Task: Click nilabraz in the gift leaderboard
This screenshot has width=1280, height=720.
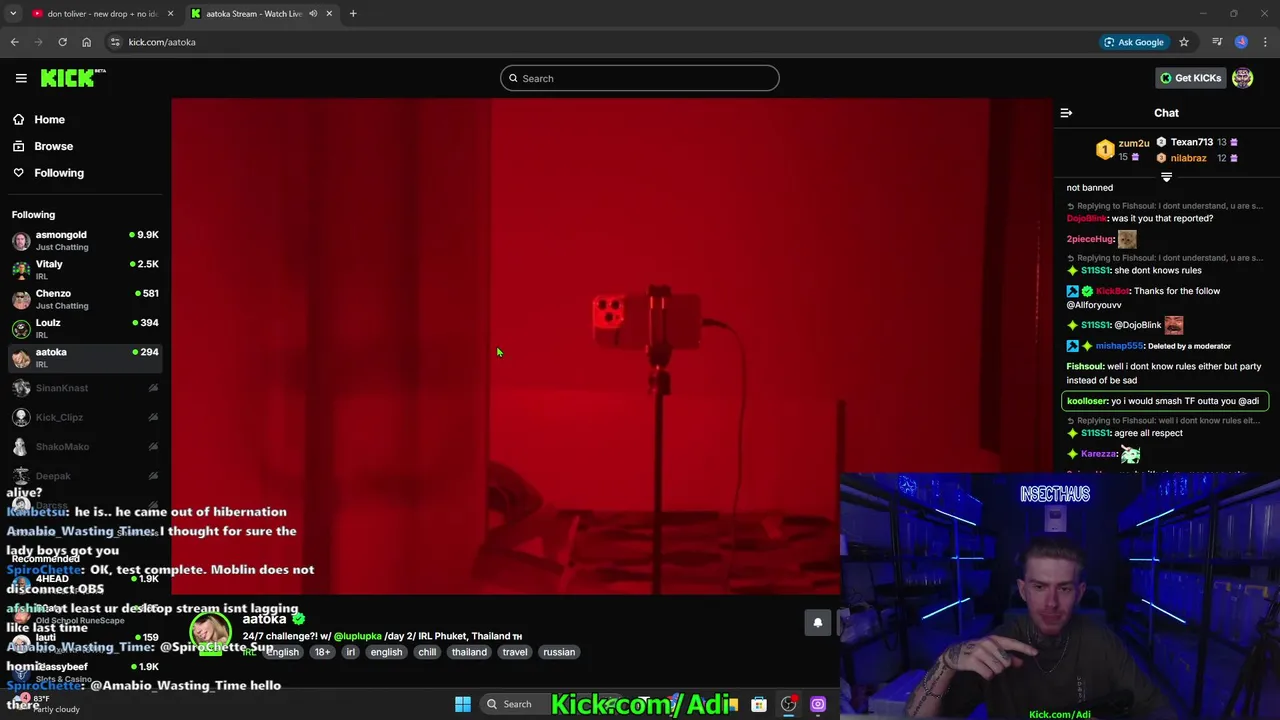Action: [1188, 158]
